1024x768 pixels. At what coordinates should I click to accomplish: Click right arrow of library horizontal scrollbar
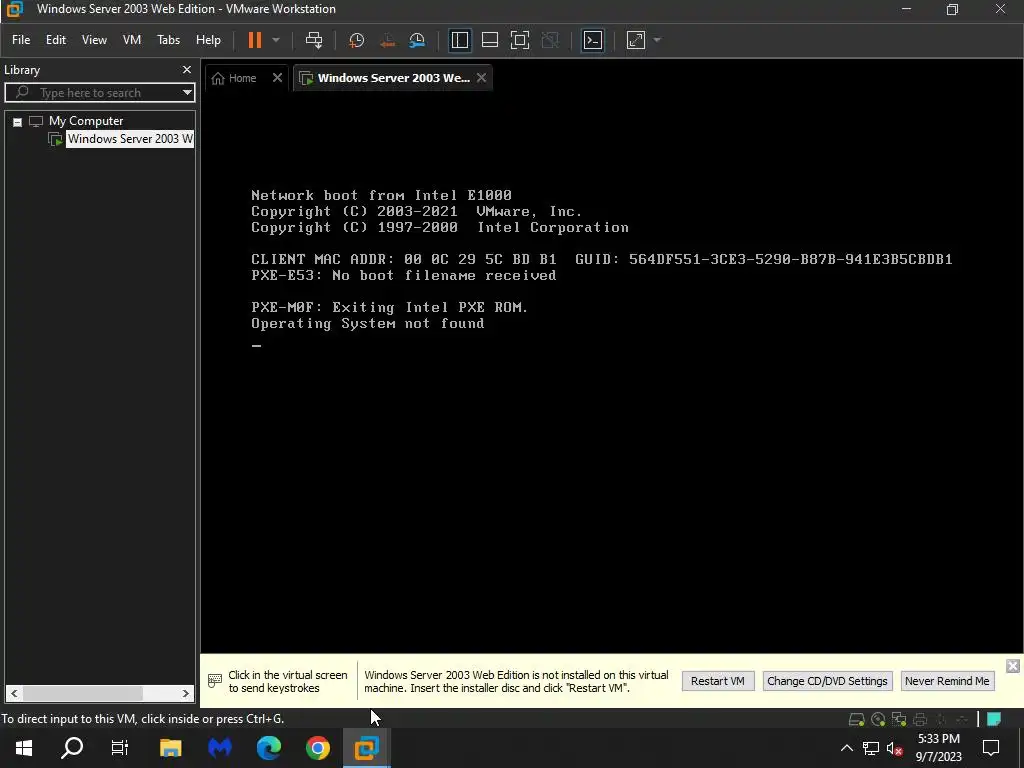coord(185,694)
